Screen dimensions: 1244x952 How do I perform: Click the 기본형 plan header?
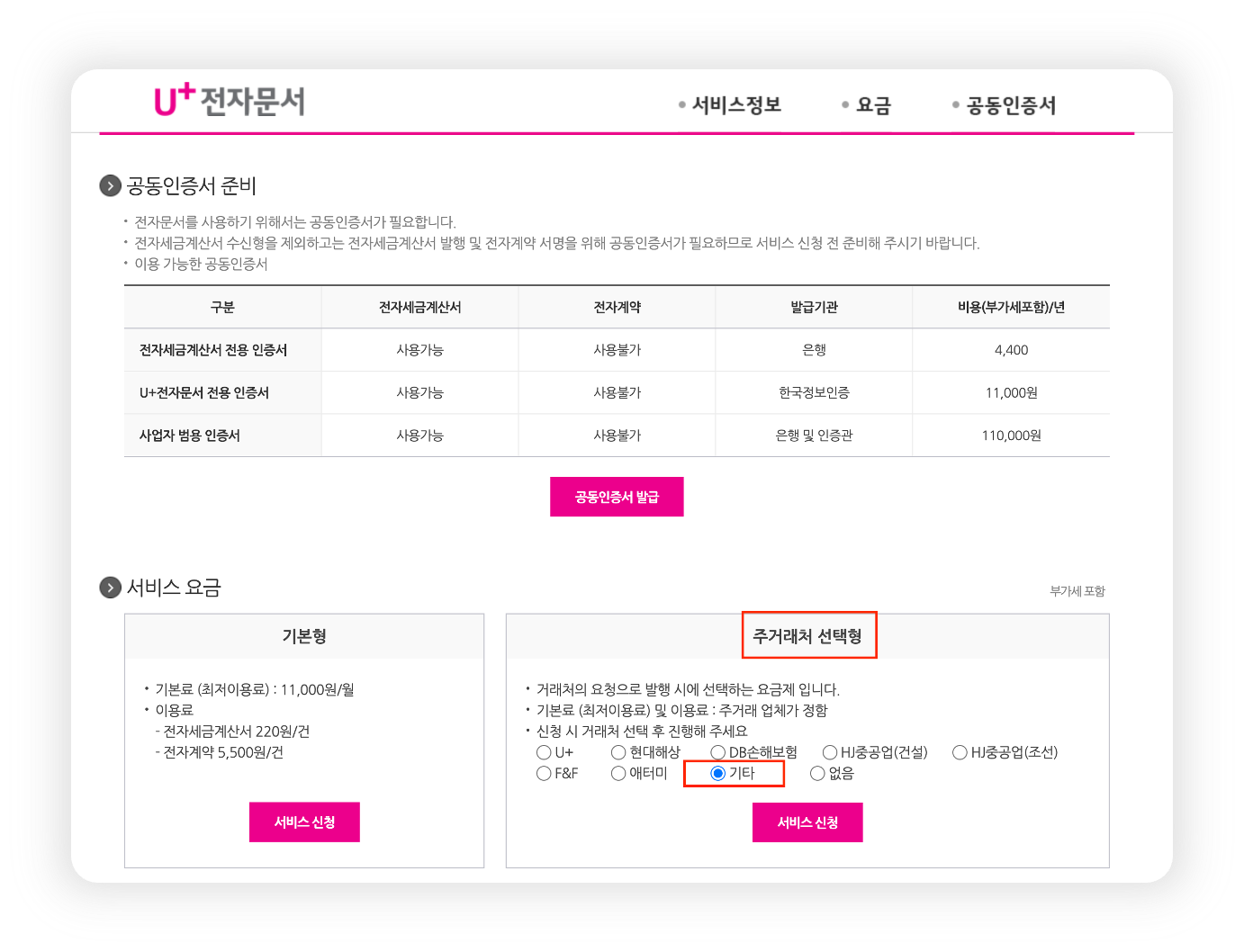pos(304,636)
